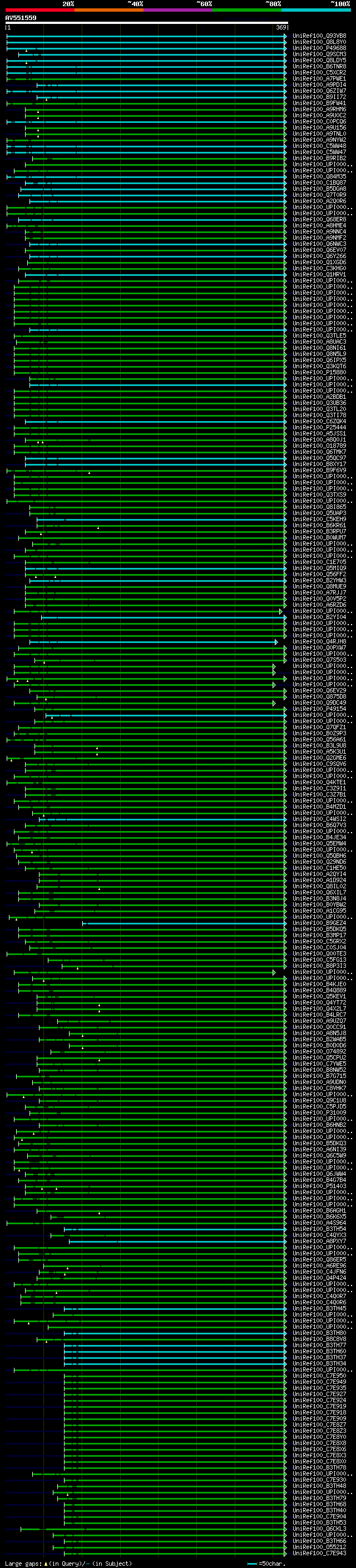Click the UniRef100_O55212 label
356x1568 pixels.
[x=319, y=1547]
